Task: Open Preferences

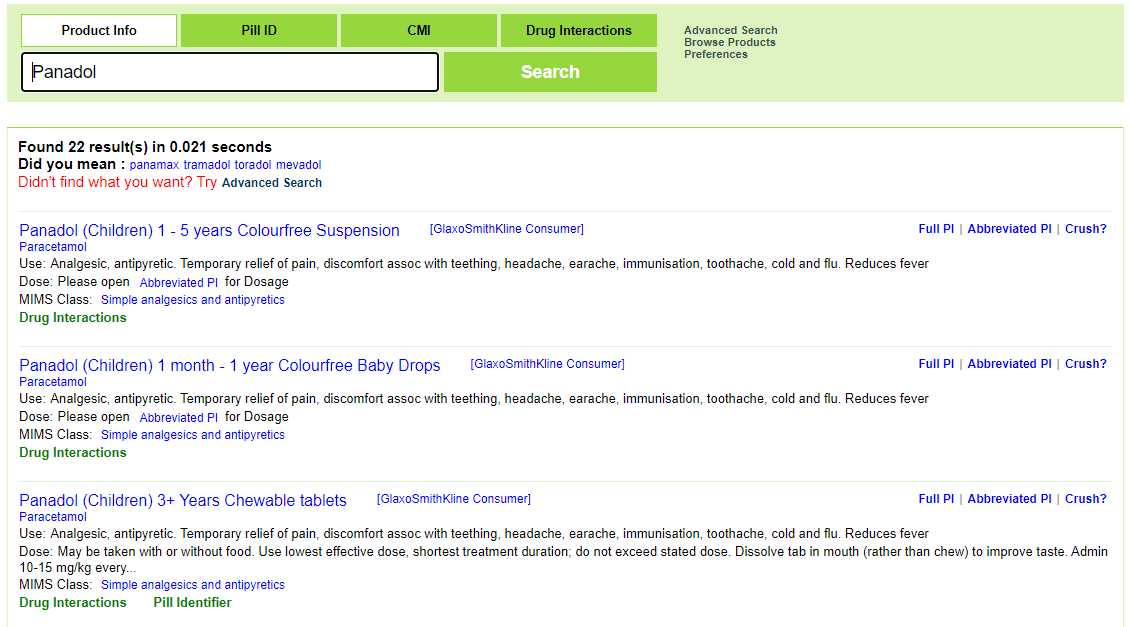Action: point(716,54)
